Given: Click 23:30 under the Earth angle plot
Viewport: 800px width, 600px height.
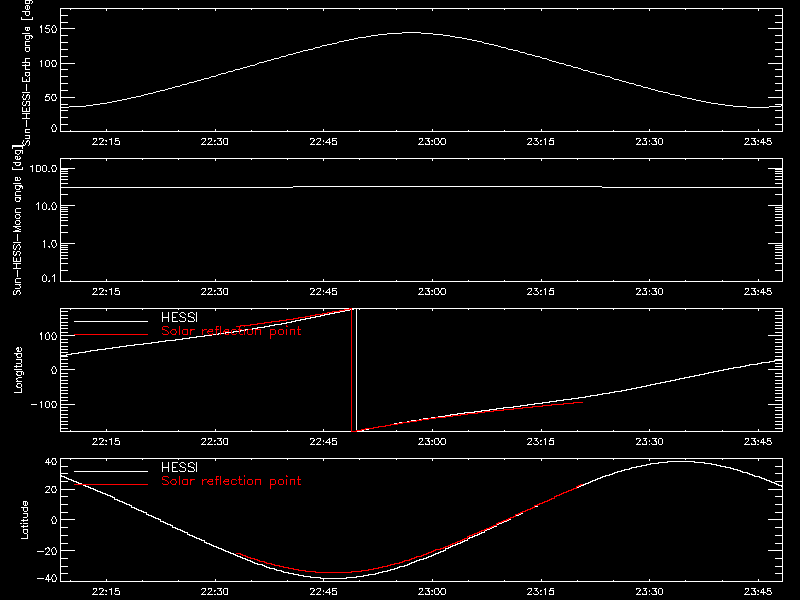Looking at the screenshot, I should click(649, 142).
